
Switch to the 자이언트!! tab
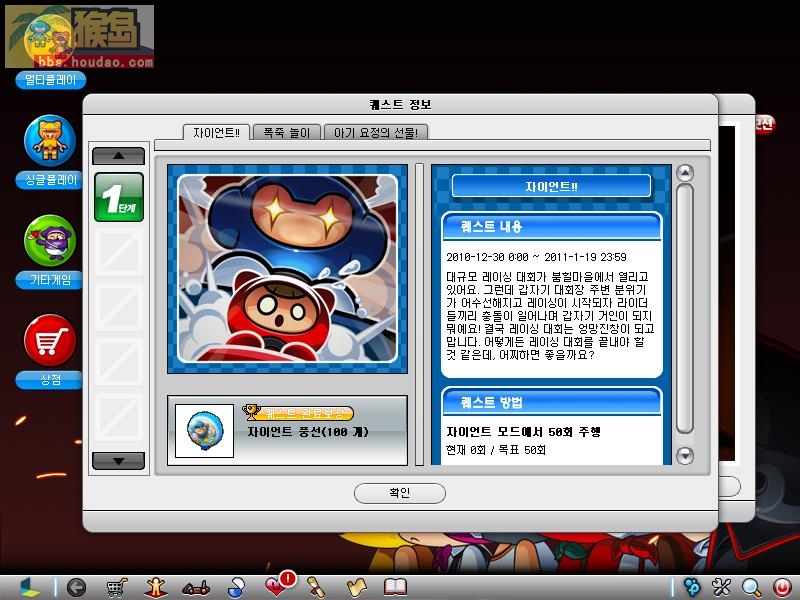point(216,133)
